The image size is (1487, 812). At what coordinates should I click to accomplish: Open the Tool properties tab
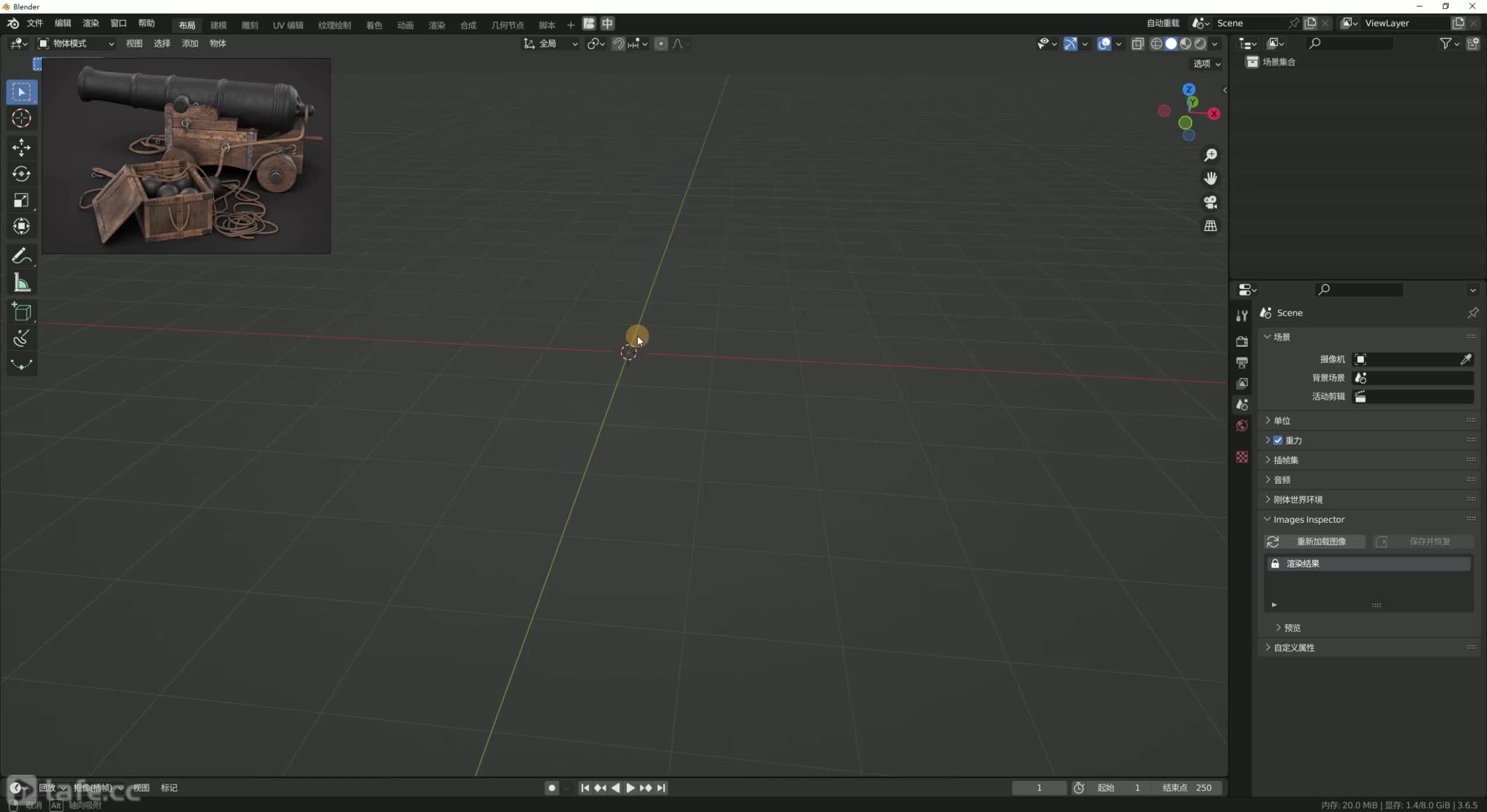tap(1242, 315)
